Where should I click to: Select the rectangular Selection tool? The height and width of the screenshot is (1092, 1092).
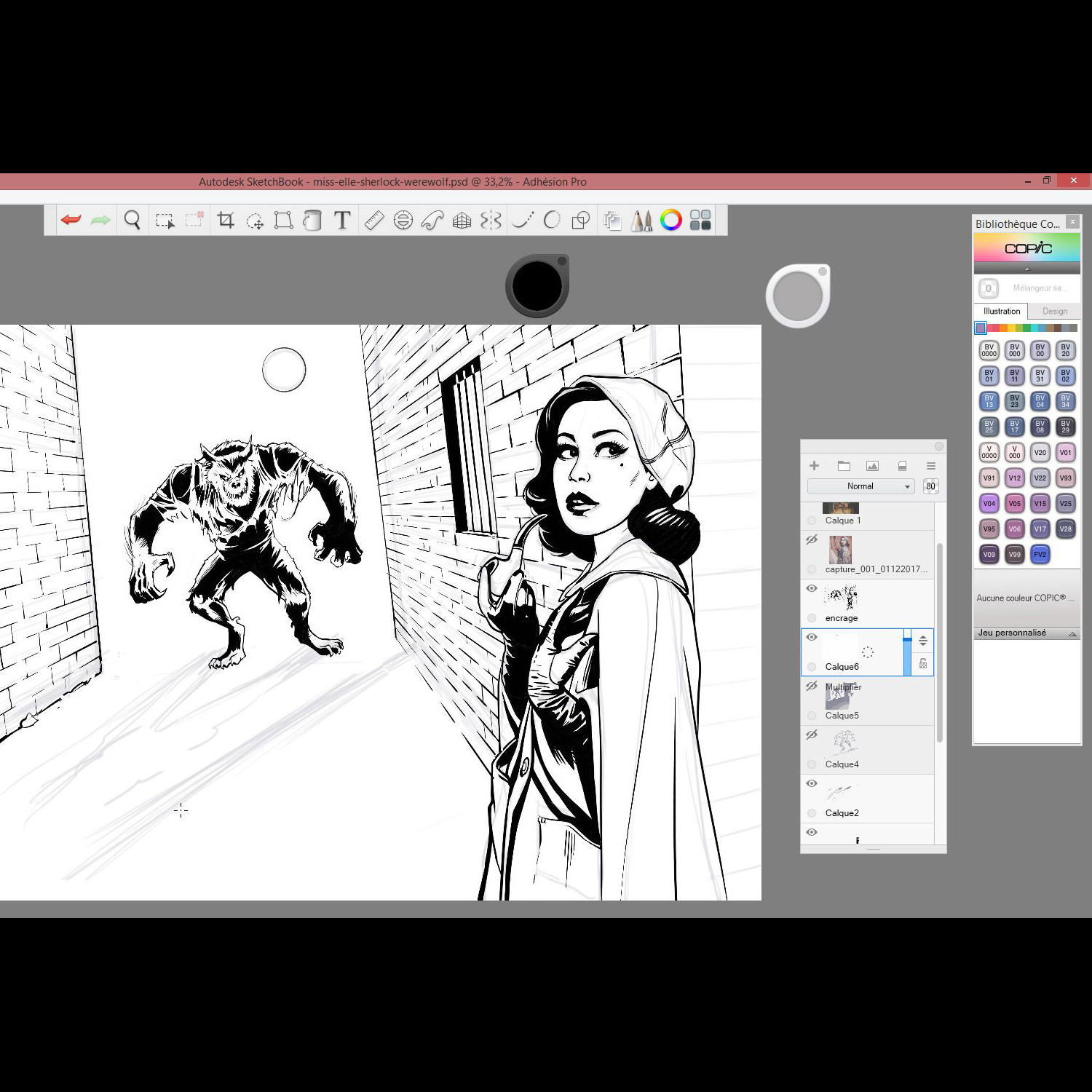point(165,221)
